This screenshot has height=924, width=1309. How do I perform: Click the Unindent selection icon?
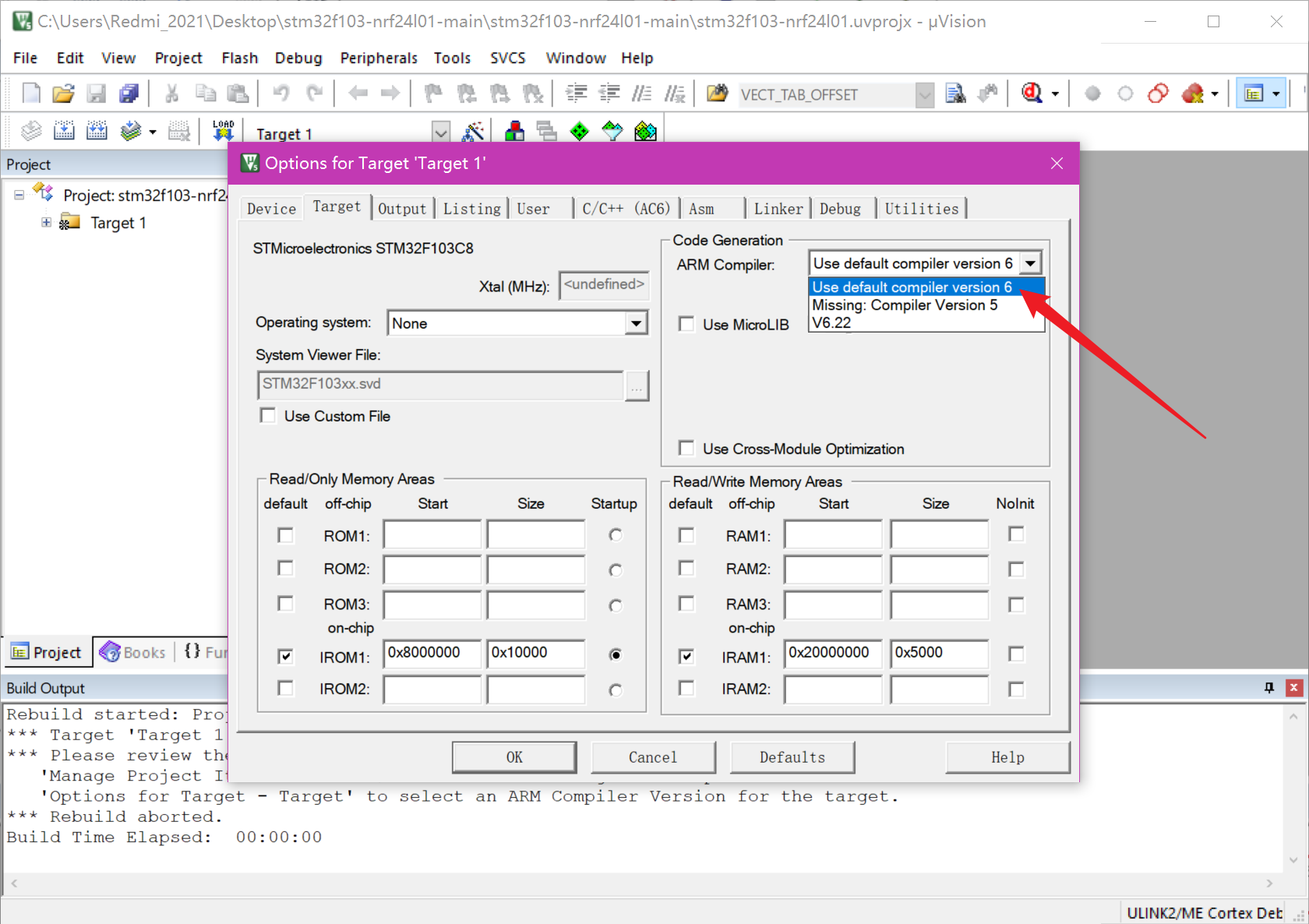click(x=609, y=93)
